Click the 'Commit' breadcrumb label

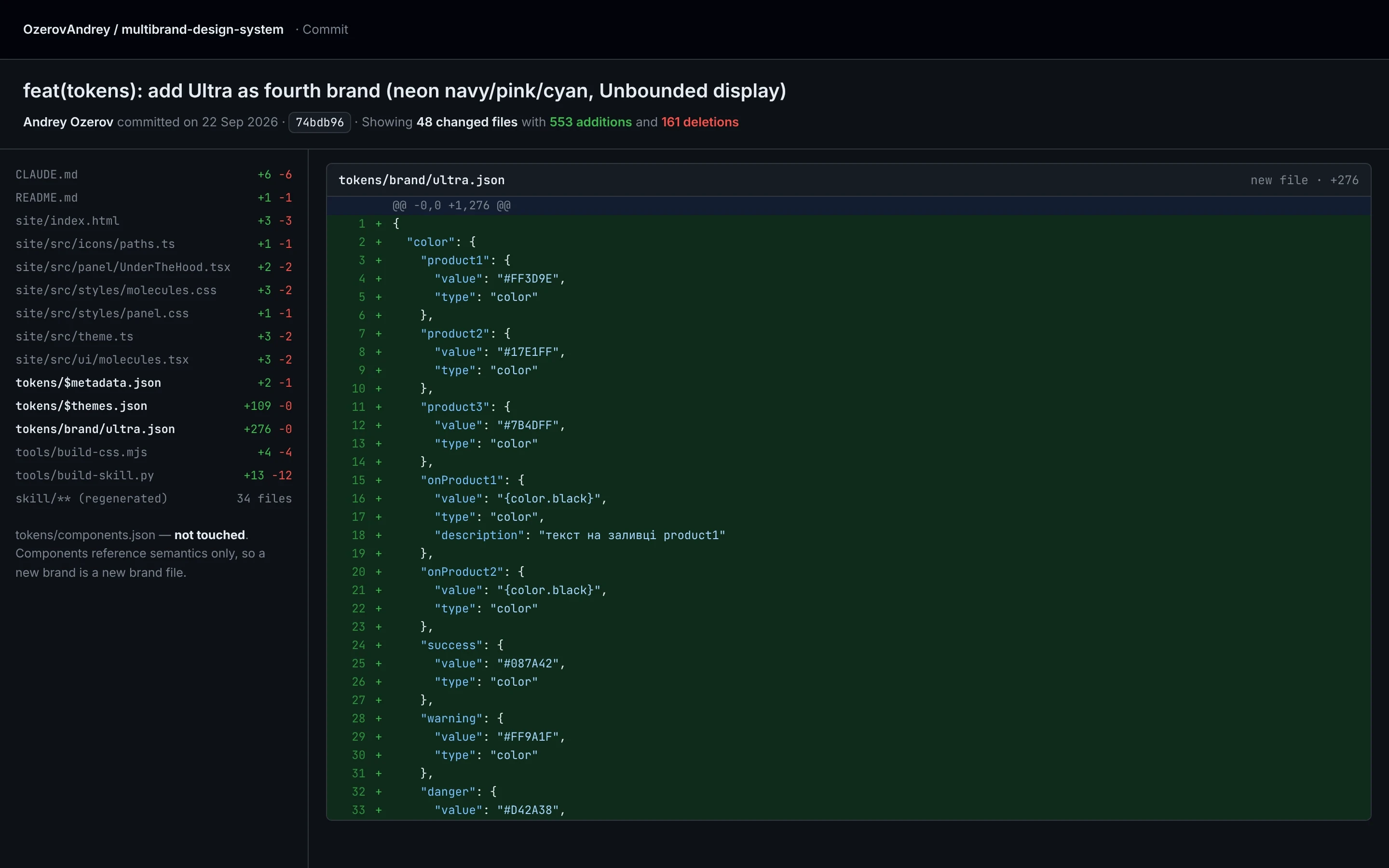click(325, 29)
